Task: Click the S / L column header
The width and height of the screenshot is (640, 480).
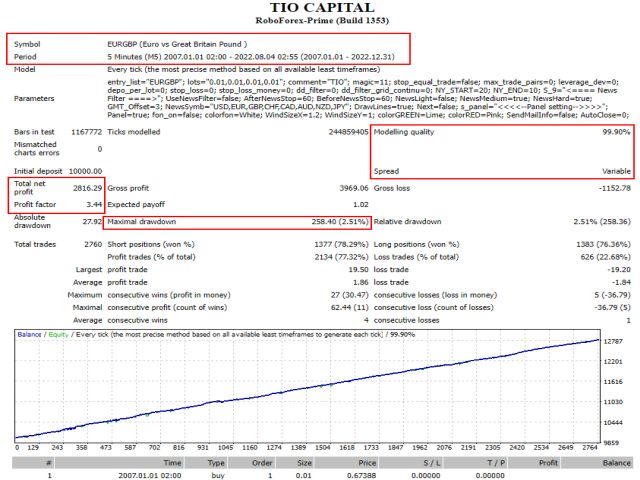Action: [411, 463]
